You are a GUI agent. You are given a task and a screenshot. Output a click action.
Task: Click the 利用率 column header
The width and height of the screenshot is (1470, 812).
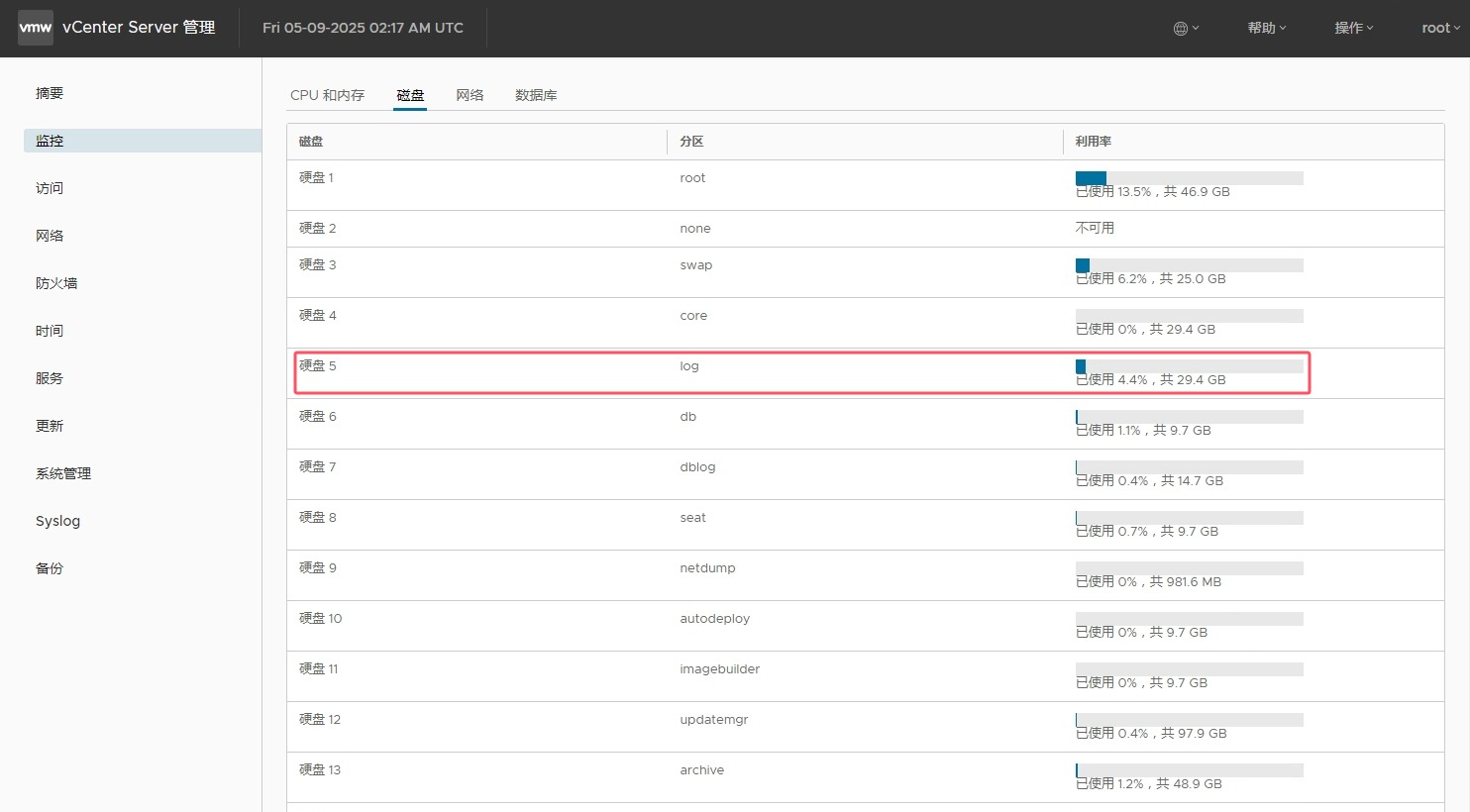1094,142
